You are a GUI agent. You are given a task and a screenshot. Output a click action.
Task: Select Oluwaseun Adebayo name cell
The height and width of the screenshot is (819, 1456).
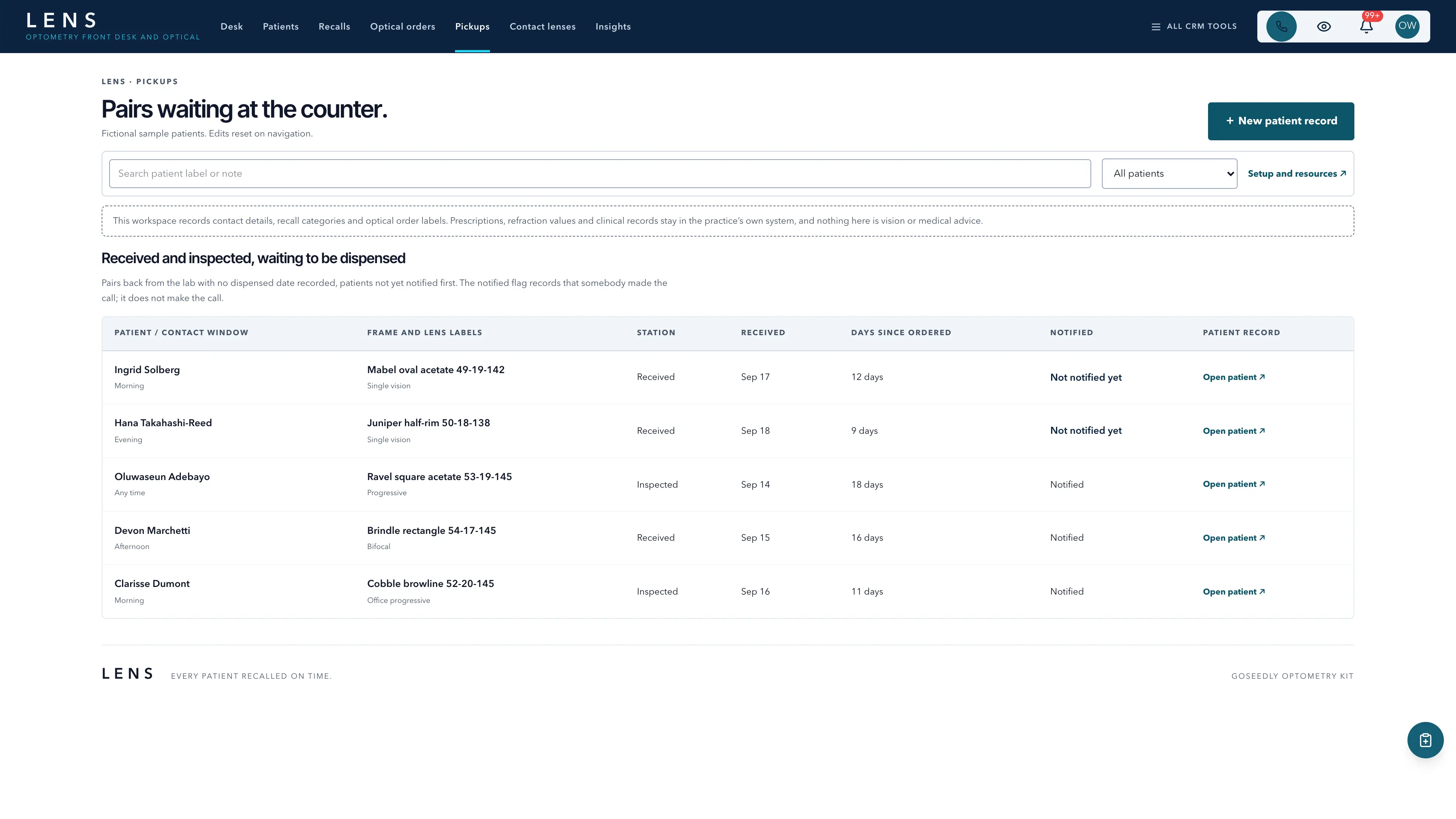coord(162,477)
